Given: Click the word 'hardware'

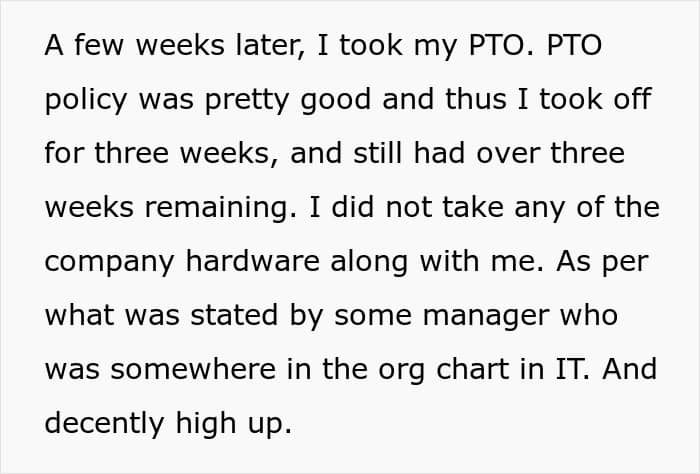Looking at the screenshot, I should click(253, 261).
